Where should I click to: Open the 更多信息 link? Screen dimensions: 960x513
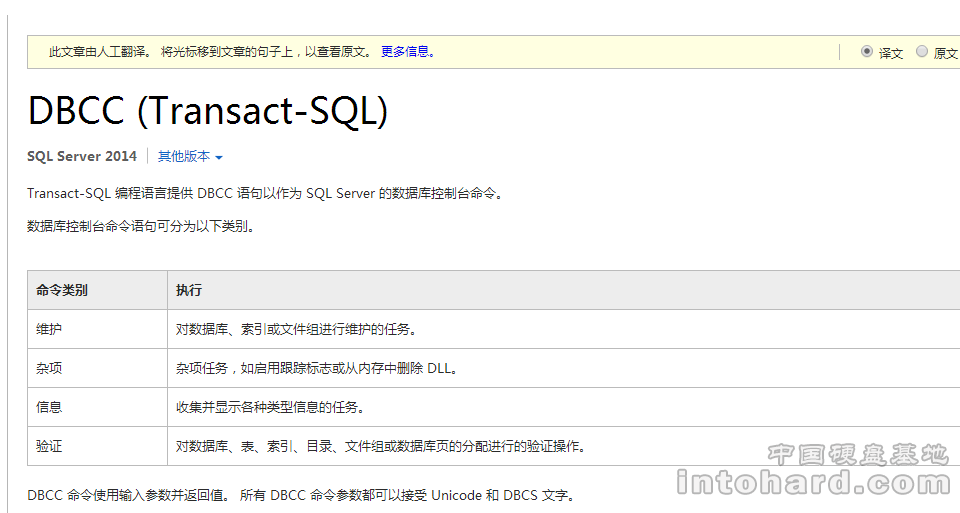coord(408,52)
